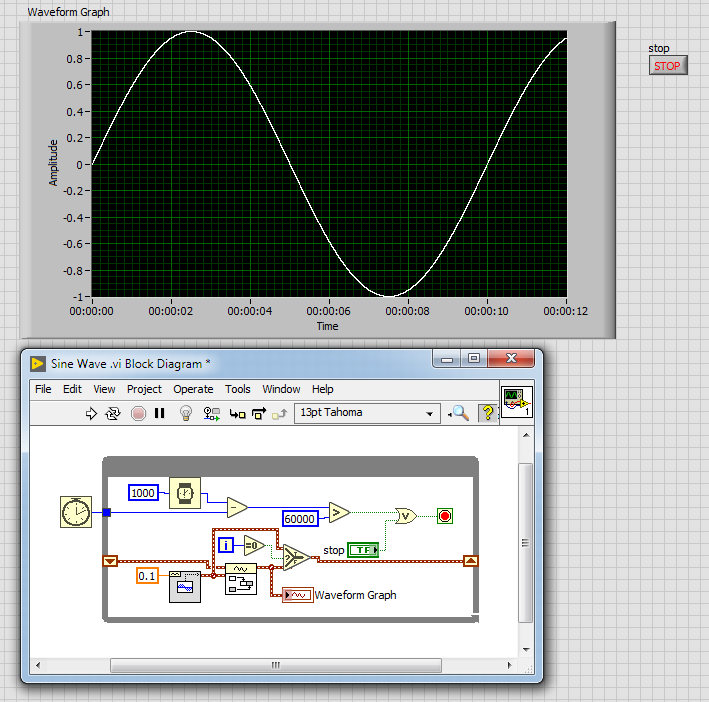
Task: Toggle Retain Wire Values icon
Action: (212, 414)
